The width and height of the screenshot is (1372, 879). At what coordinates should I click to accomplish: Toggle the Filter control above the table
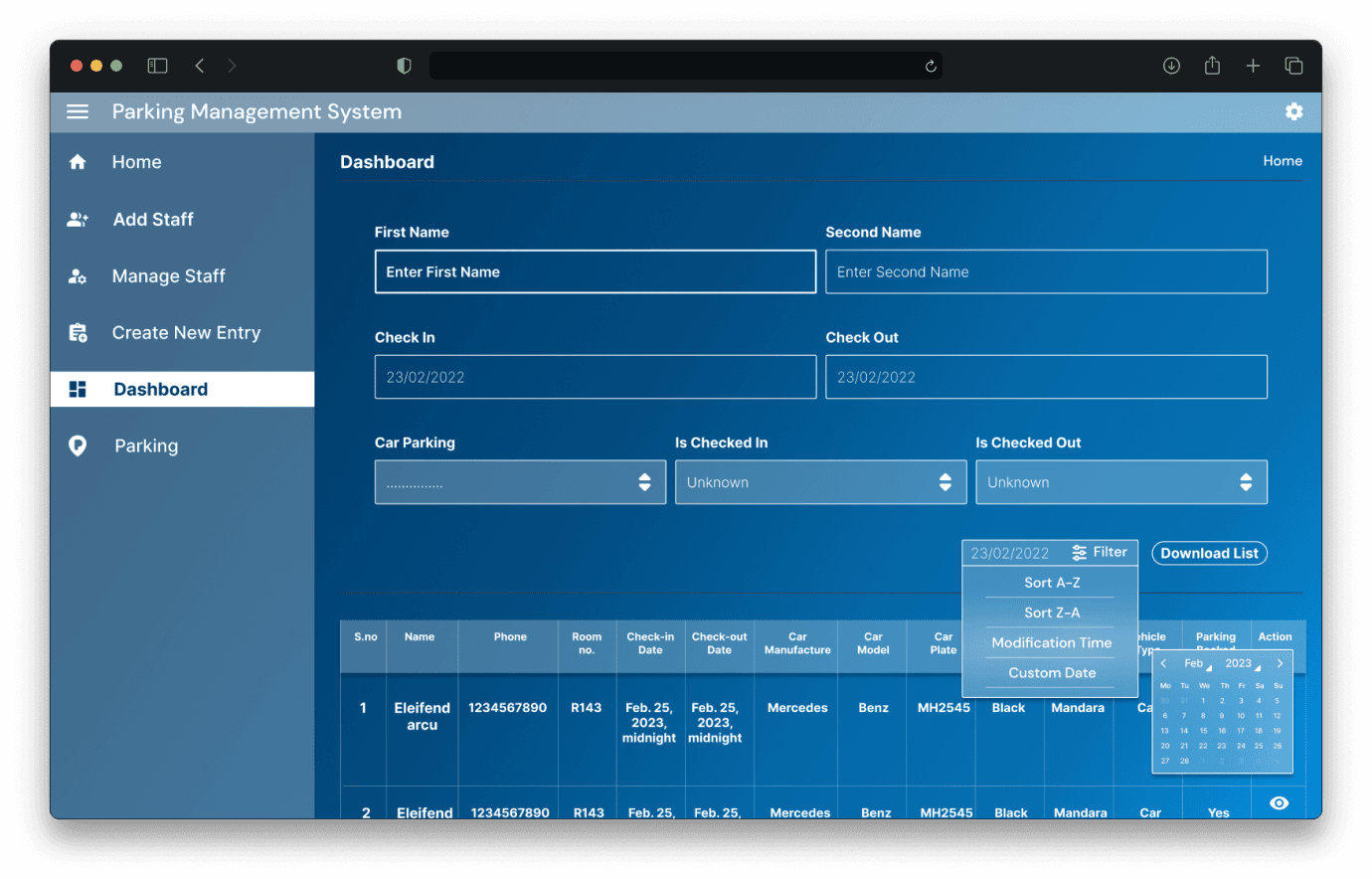point(1100,551)
